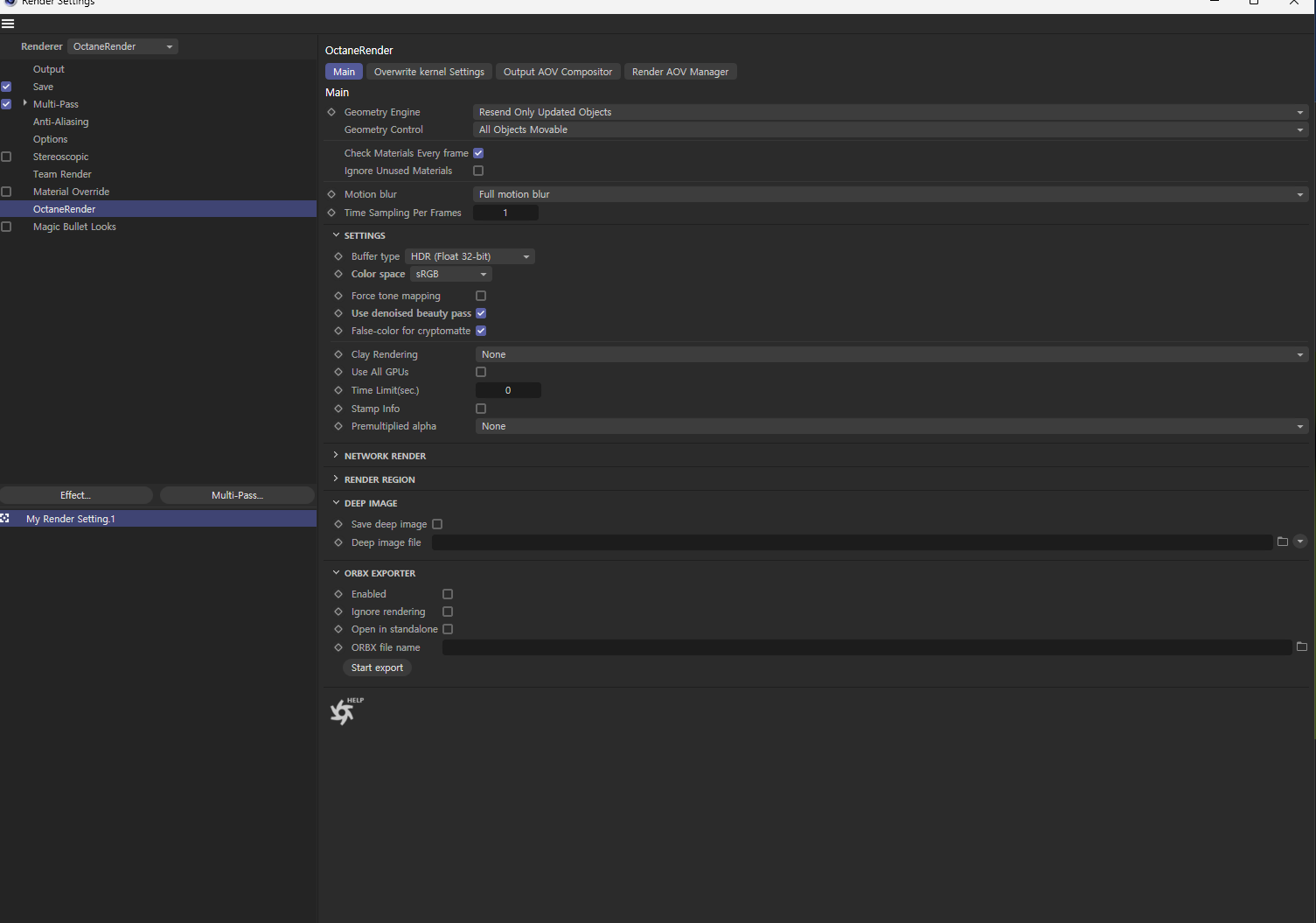
Task: Select Output in the settings list
Action: click(x=49, y=69)
